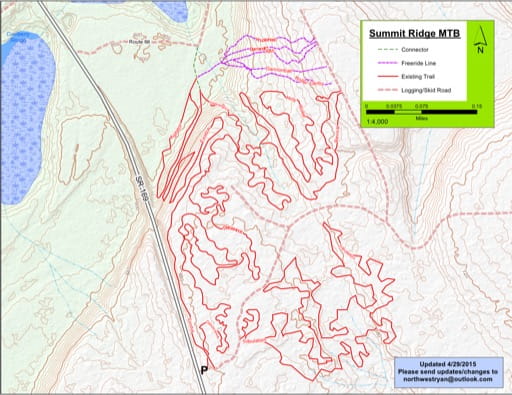Click the SR-169 highway label

click(141, 189)
